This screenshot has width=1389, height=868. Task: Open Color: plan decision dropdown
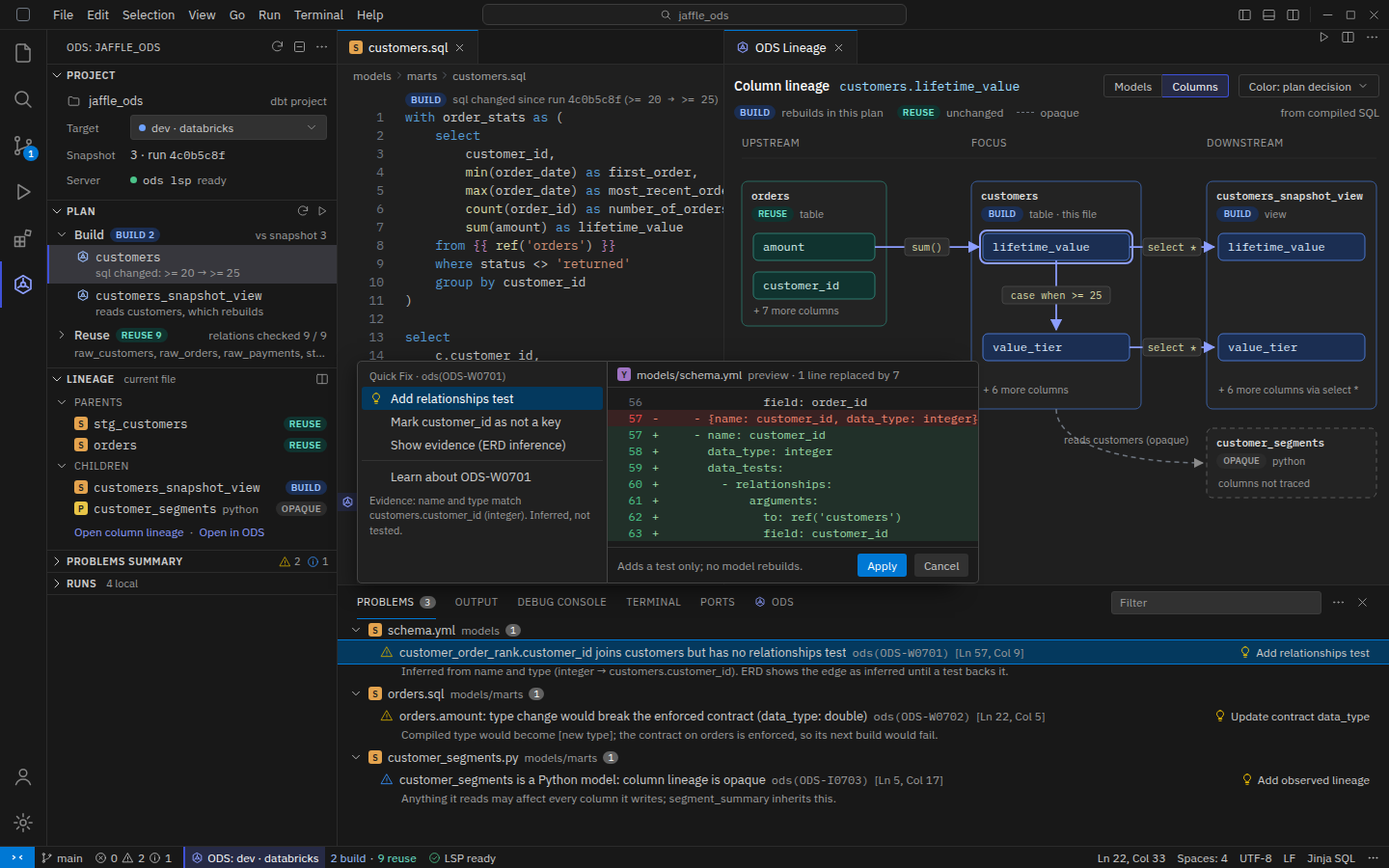[1308, 87]
